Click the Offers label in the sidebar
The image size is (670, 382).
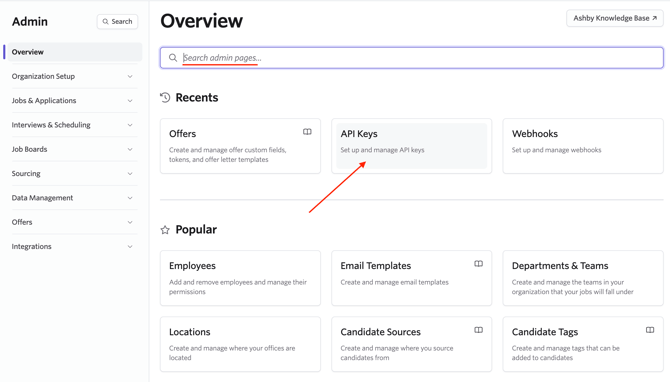pyautogui.click(x=22, y=222)
